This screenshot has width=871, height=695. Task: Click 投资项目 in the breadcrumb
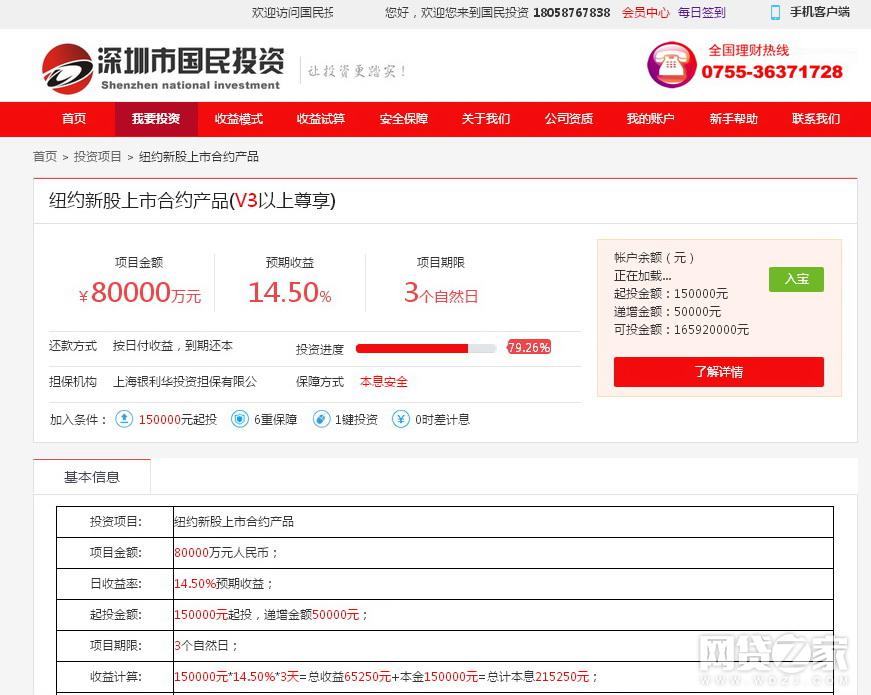[x=97, y=157]
